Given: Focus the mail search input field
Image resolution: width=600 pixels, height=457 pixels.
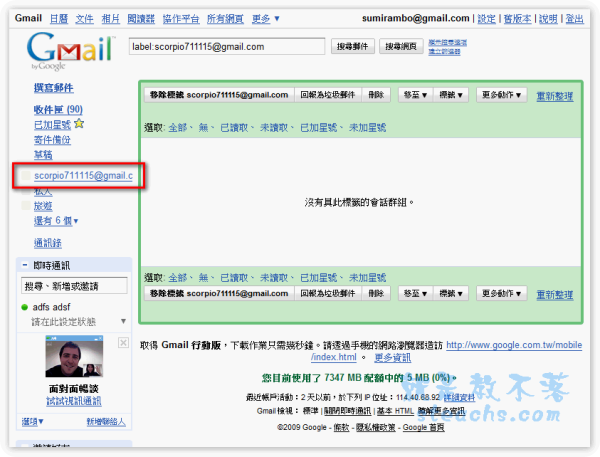Looking at the screenshot, I should 227,47.
